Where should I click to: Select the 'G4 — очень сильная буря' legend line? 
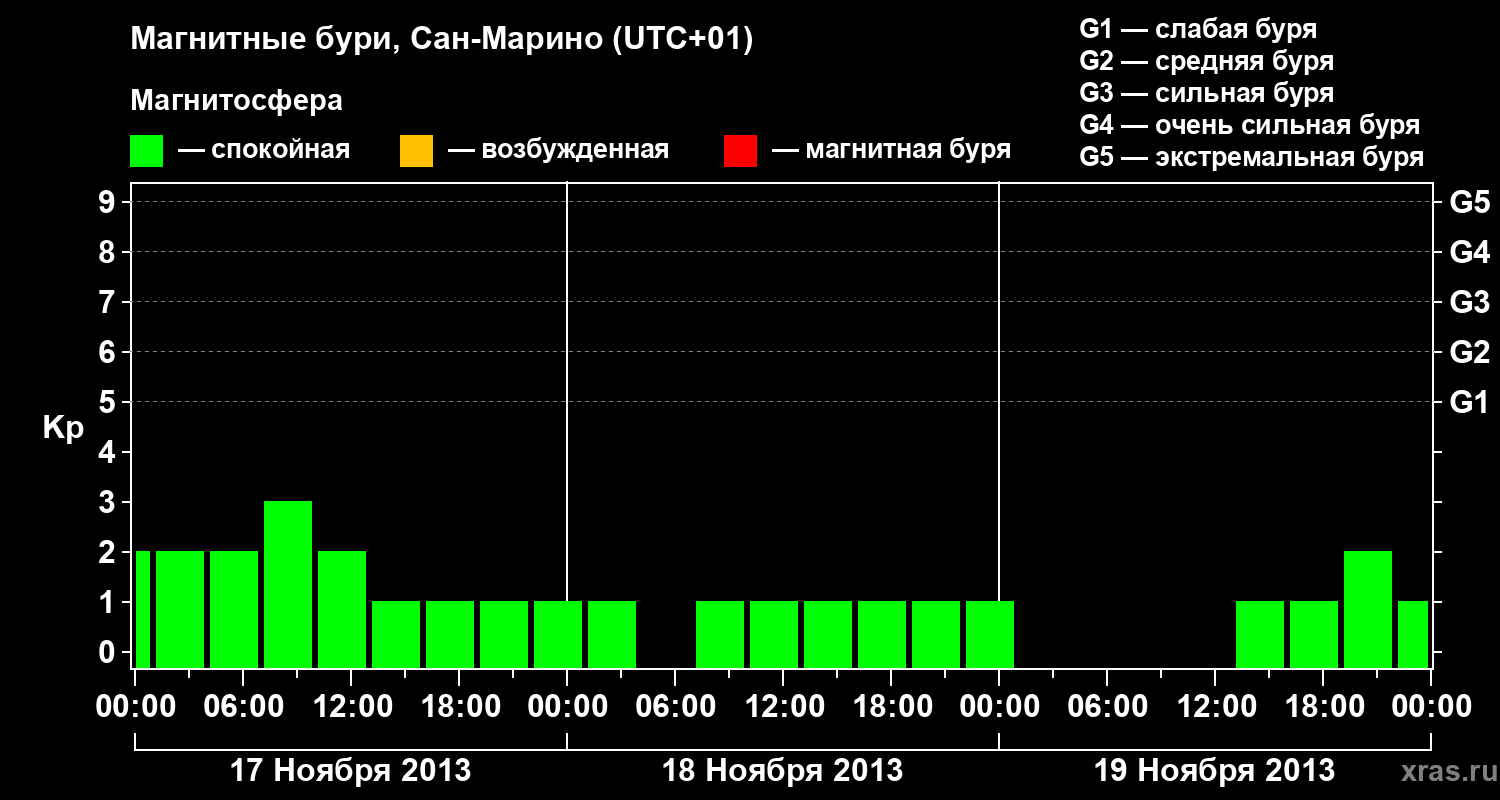pyautogui.click(x=1250, y=125)
